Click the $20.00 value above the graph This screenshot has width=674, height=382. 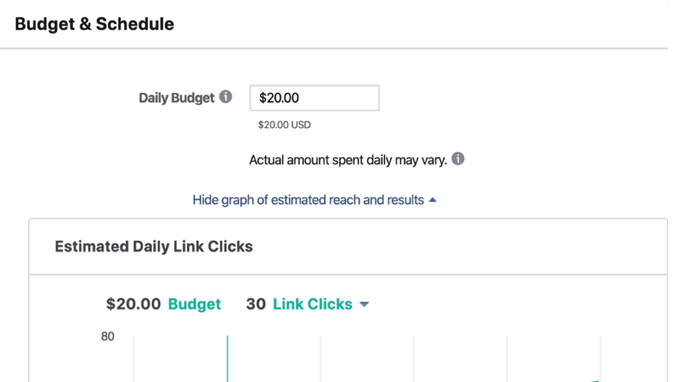tap(133, 304)
